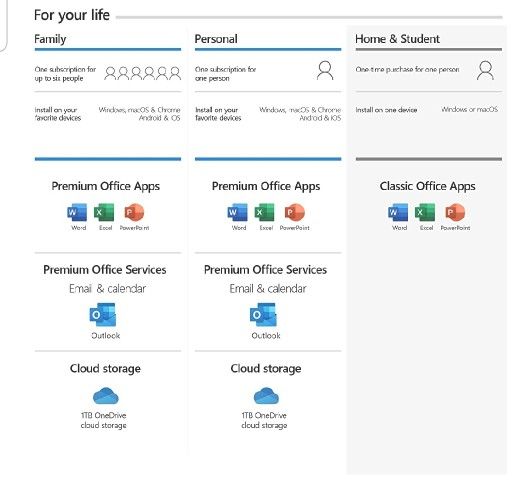This screenshot has height=488, width=520.
Task: Click 'Premium Office Services' in Family column
Action: pos(105,270)
